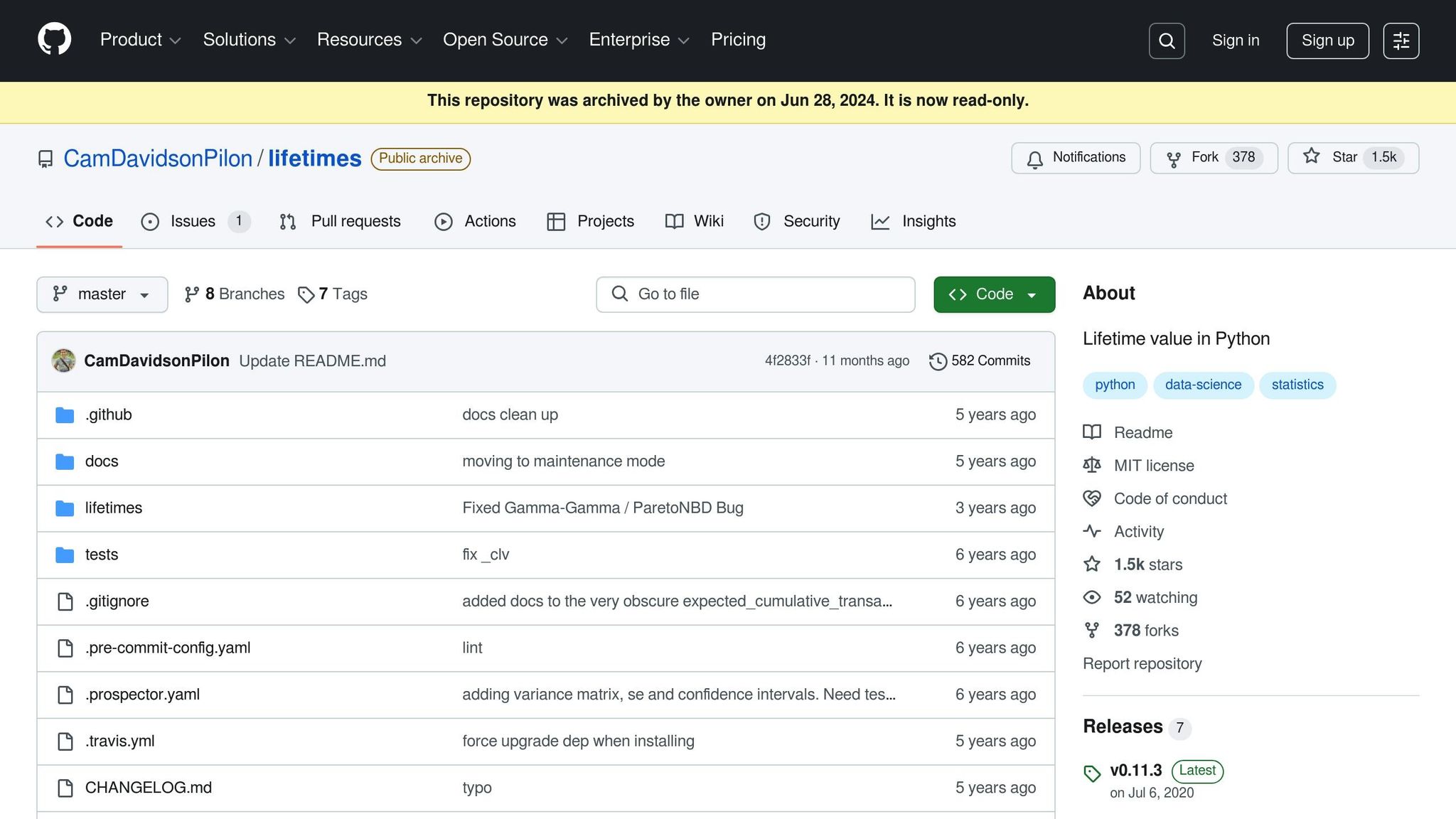
Task: Select the statistics topic tag
Action: pos(1297,385)
